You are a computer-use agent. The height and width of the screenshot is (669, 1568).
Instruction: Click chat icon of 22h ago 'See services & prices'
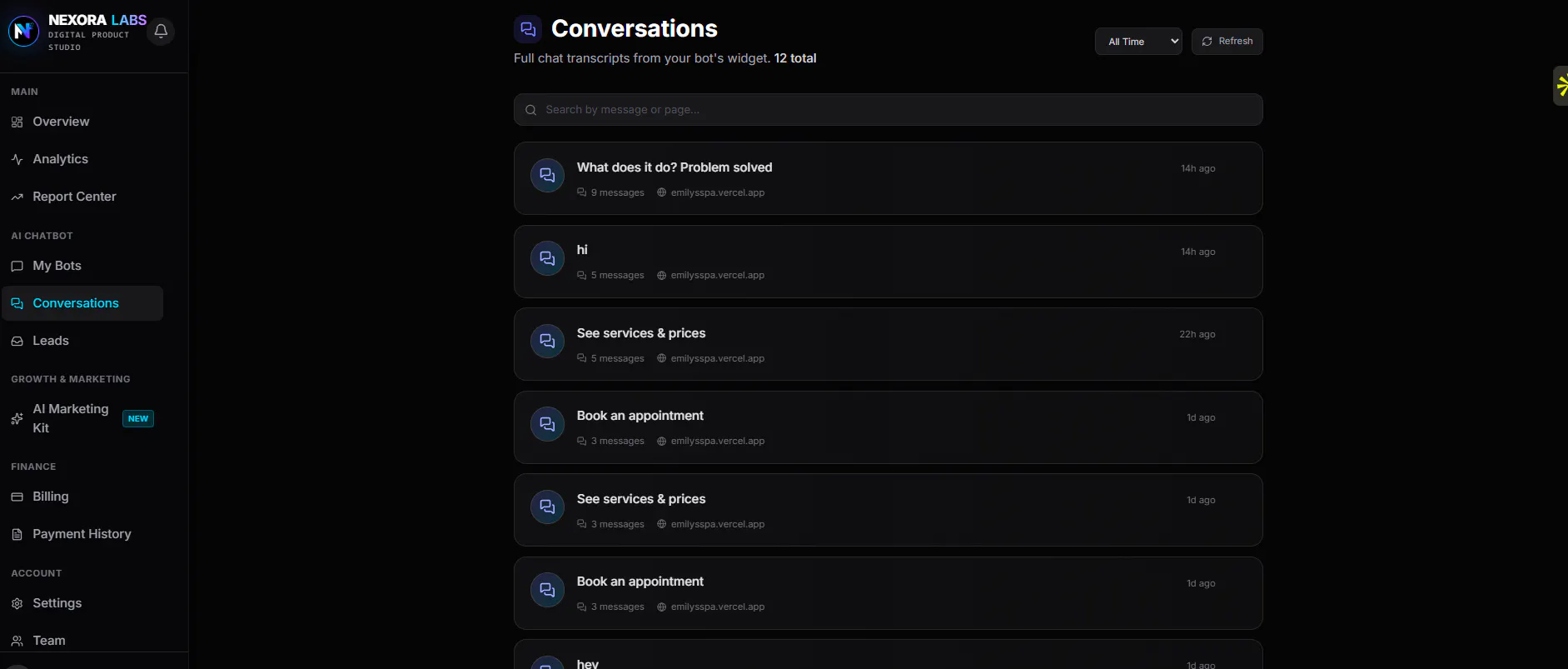547,341
